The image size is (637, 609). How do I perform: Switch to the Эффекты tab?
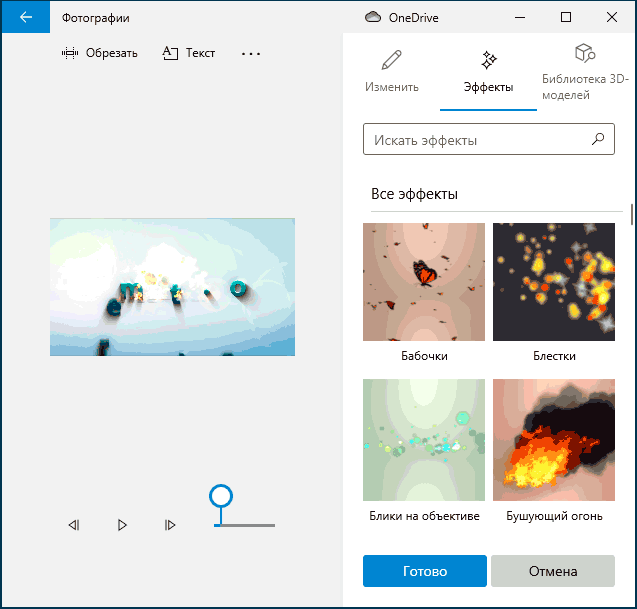point(488,72)
